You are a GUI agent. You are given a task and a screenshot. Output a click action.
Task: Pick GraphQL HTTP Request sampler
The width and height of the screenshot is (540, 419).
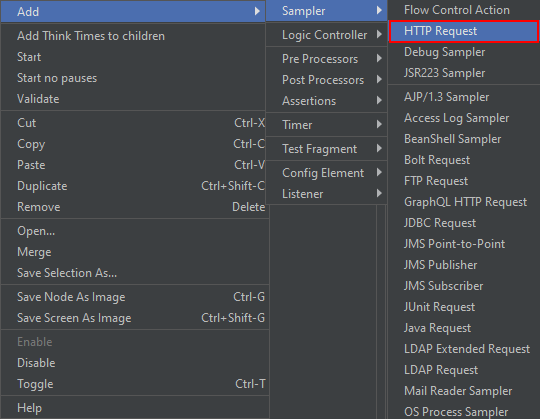pyautogui.click(x=464, y=202)
